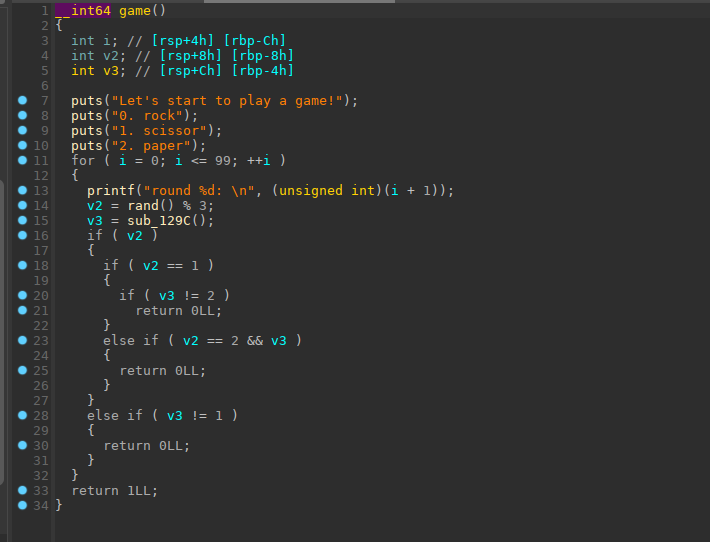Click the [rbp-4h] stack comment
This screenshot has width=710, height=542.
(x=263, y=71)
